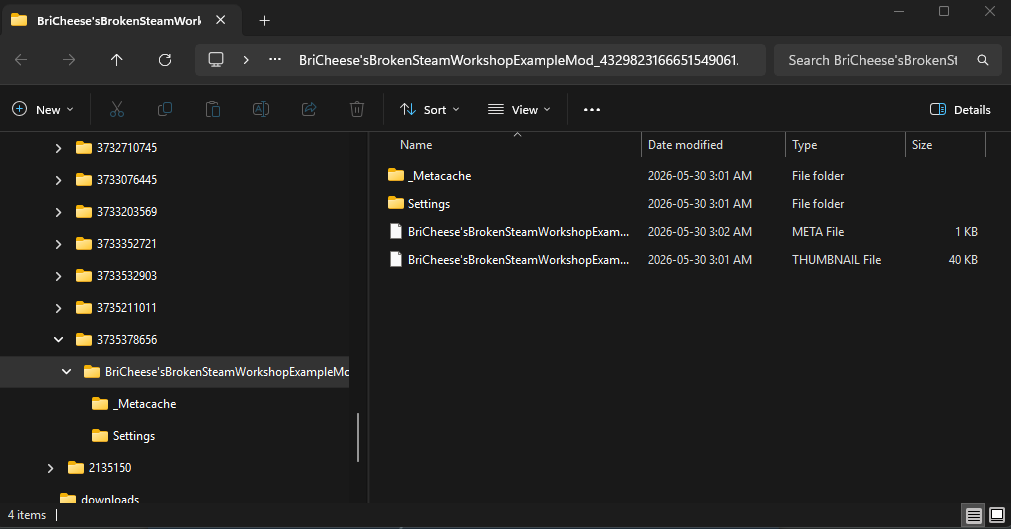Select folder 3733532903 in navigation pane
The width and height of the screenshot is (1011, 529).
click(127, 275)
